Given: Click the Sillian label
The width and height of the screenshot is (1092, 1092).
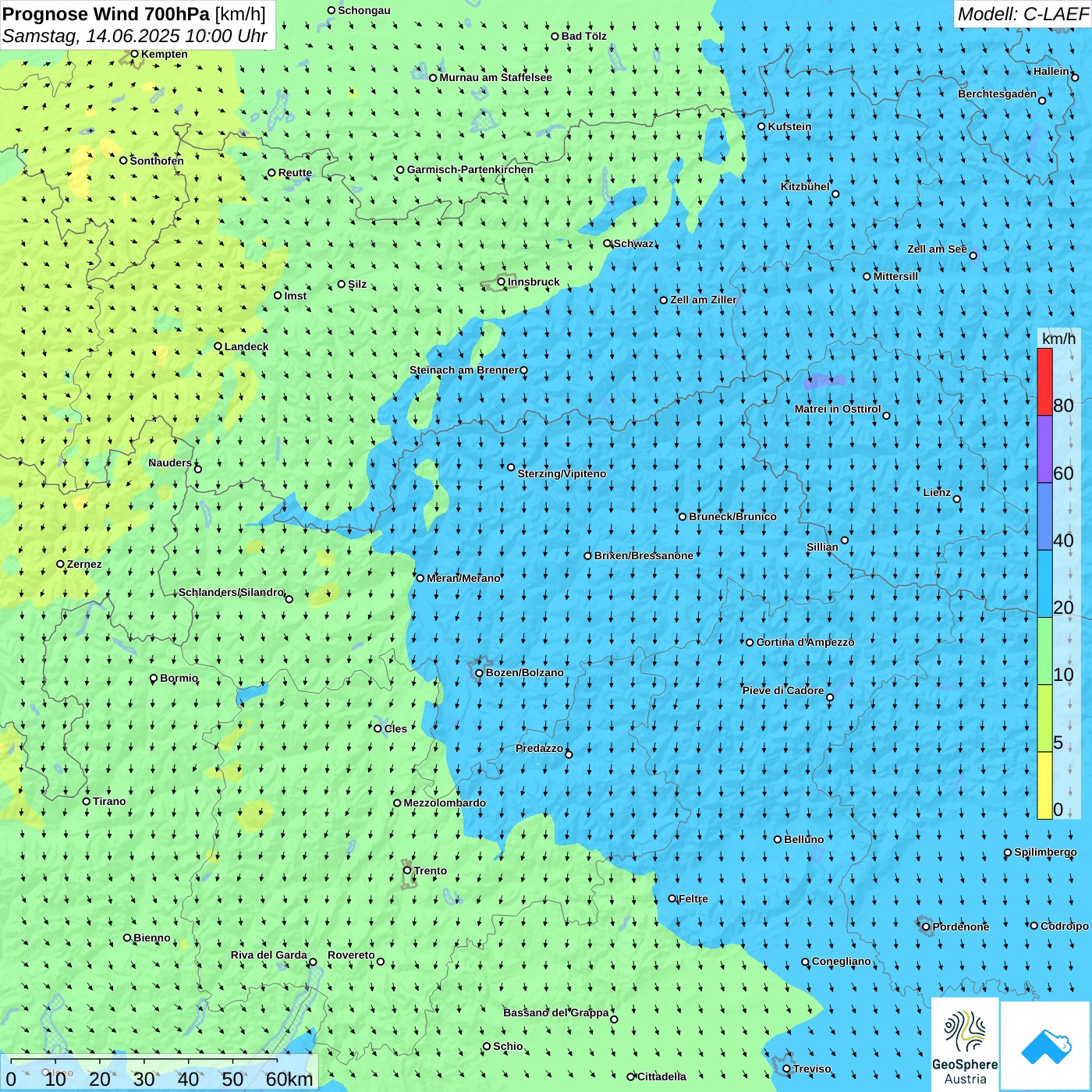Looking at the screenshot, I should (822, 547).
